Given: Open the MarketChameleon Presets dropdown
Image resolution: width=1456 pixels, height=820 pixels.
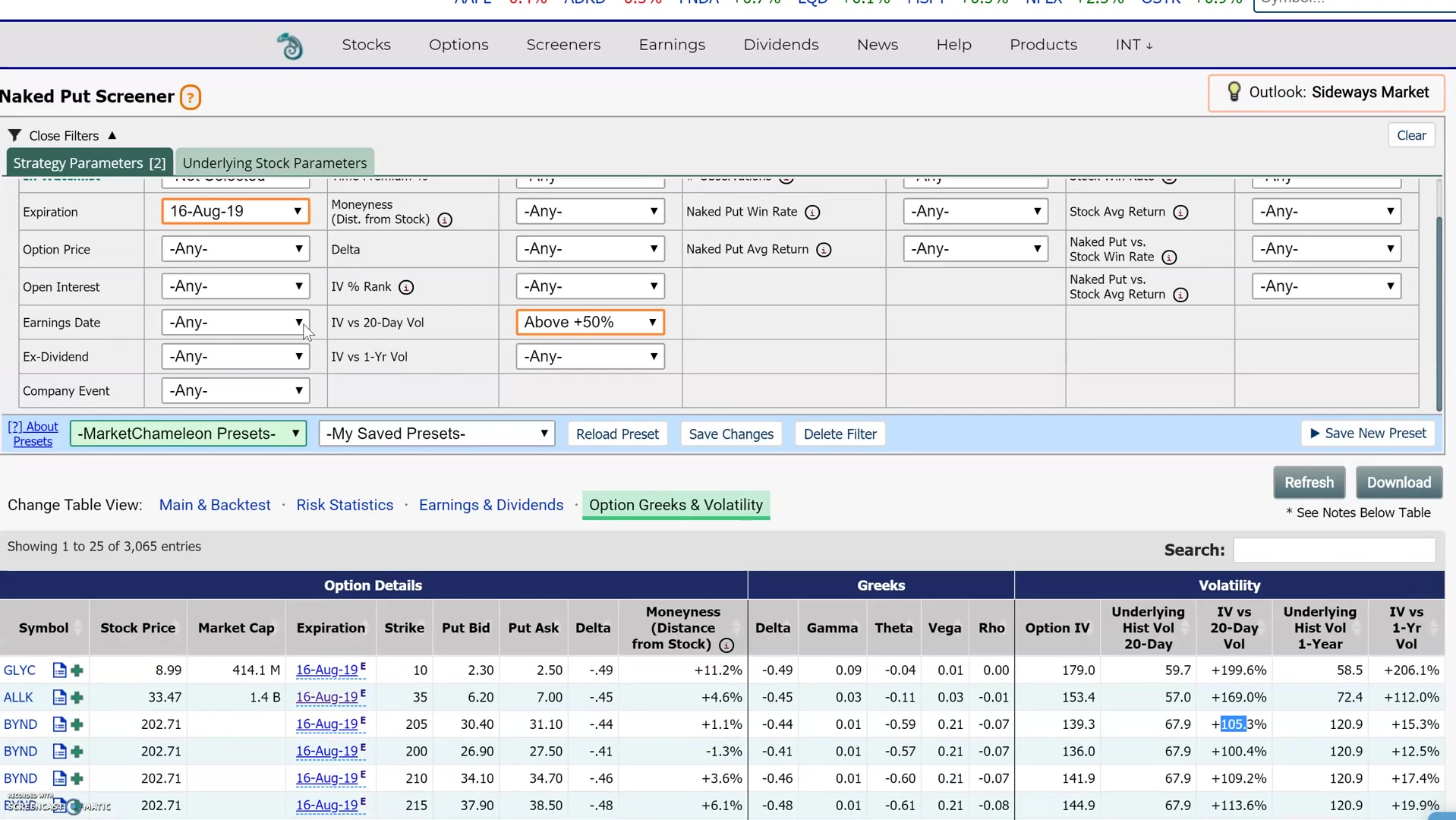Looking at the screenshot, I should coord(188,434).
